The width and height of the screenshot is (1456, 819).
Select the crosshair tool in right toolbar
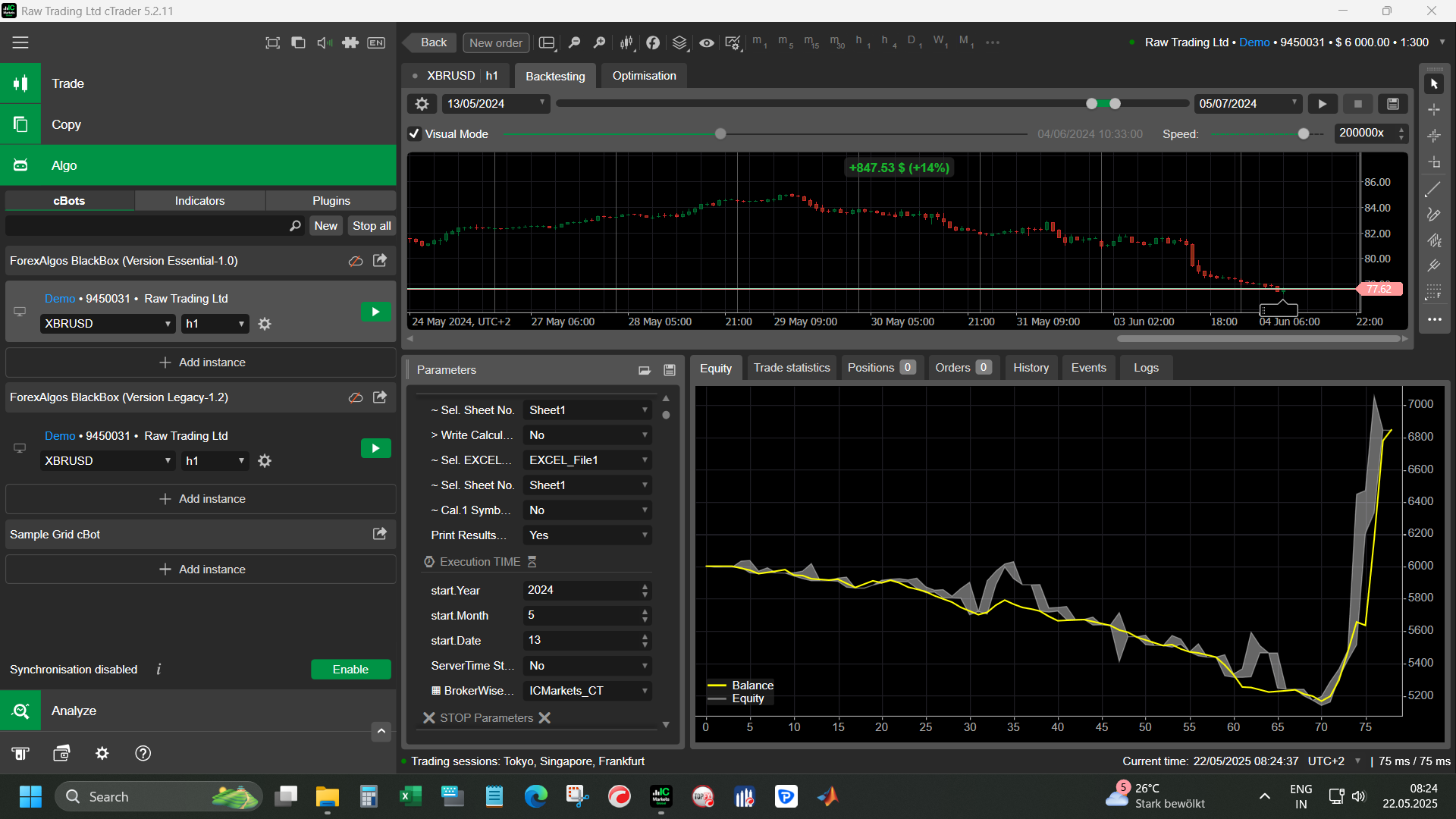click(1433, 110)
